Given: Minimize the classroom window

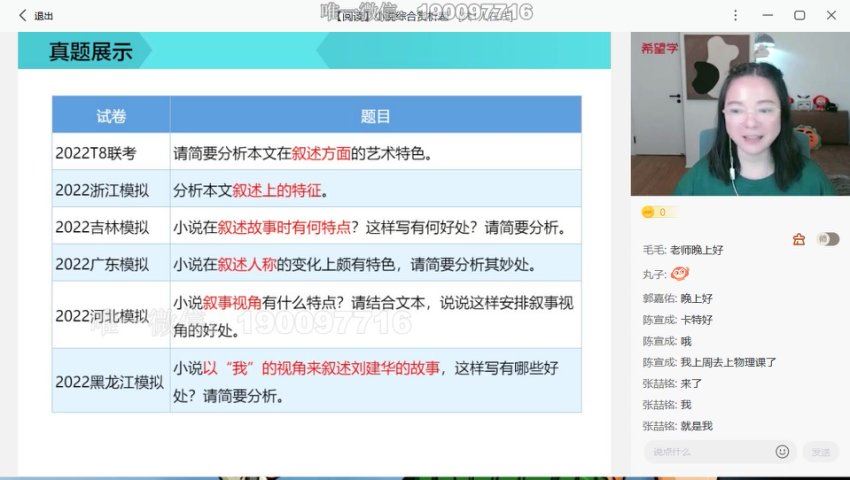Looking at the screenshot, I should 769,15.
